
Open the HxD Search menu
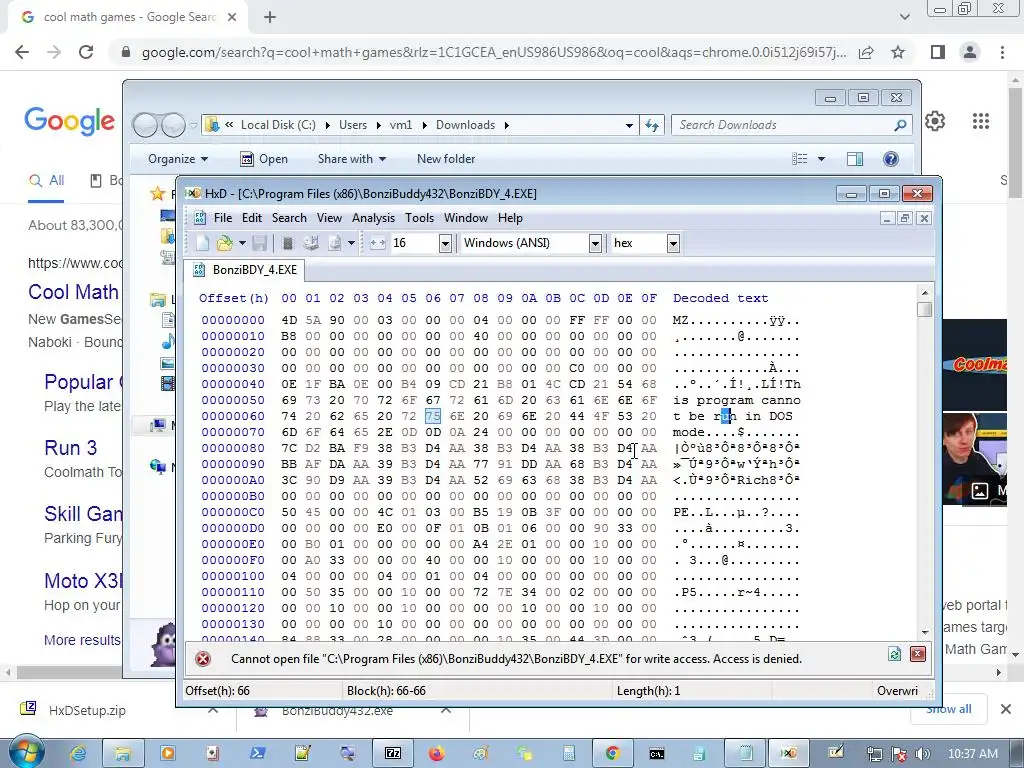289,218
